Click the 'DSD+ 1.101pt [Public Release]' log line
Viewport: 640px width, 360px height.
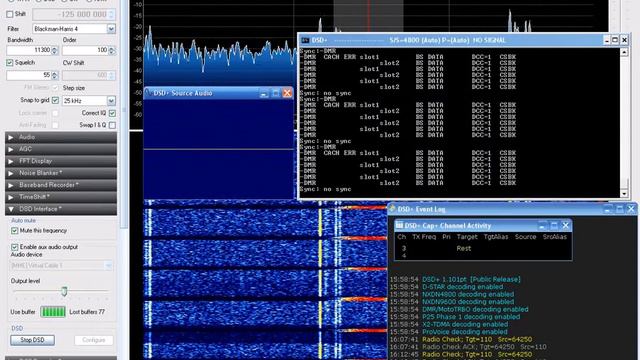tap(471, 279)
